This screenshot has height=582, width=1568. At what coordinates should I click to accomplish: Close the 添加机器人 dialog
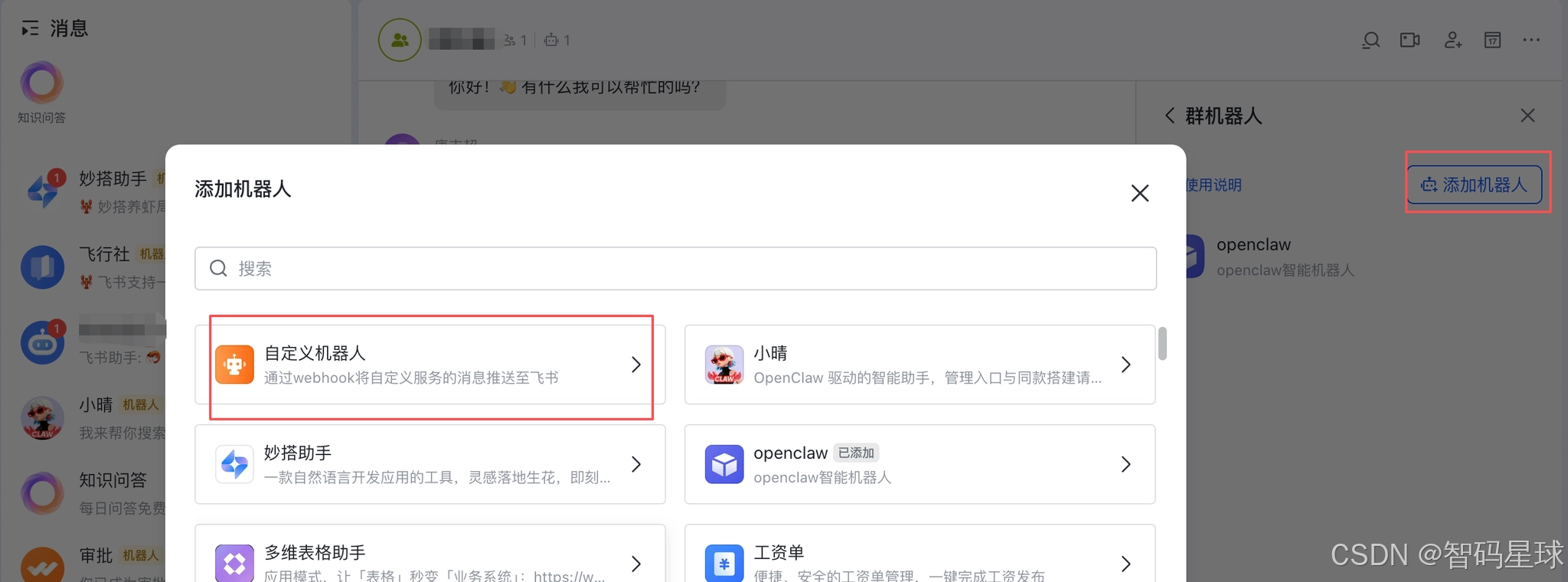[1140, 193]
